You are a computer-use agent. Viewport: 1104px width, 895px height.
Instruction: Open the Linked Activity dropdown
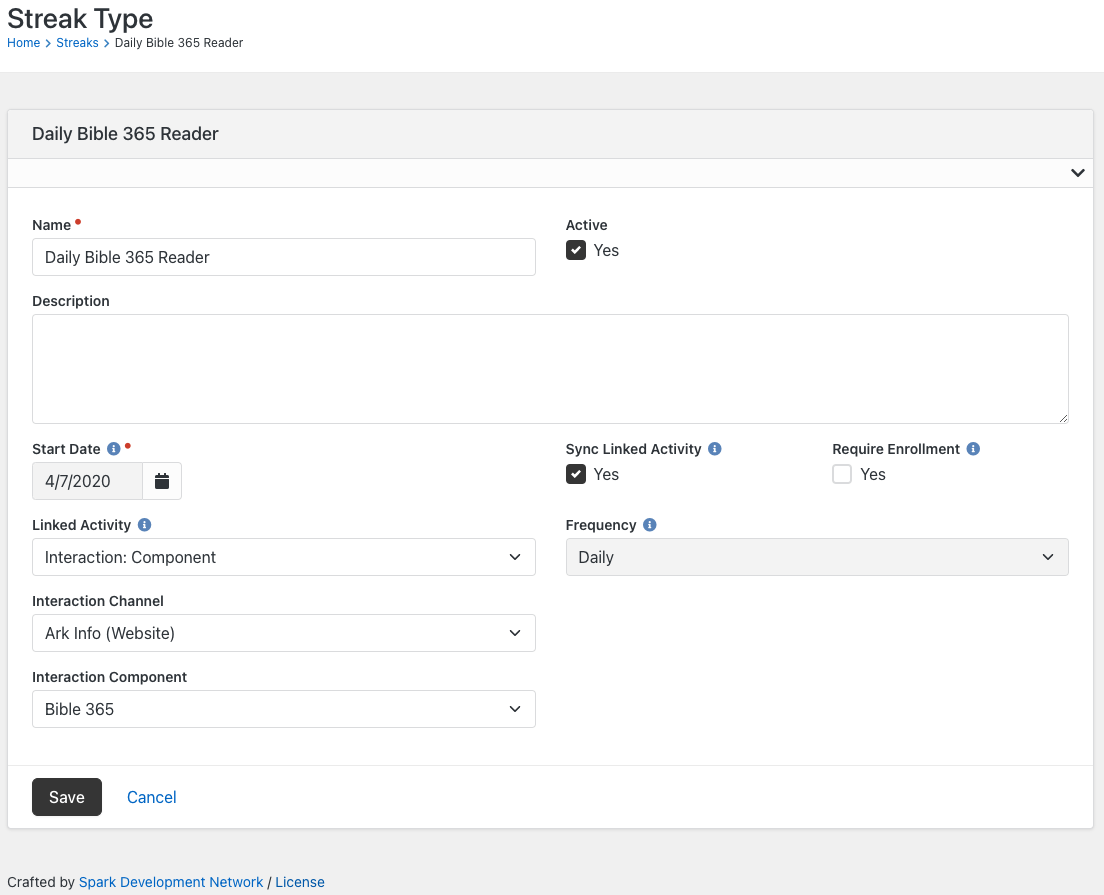click(x=284, y=557)
